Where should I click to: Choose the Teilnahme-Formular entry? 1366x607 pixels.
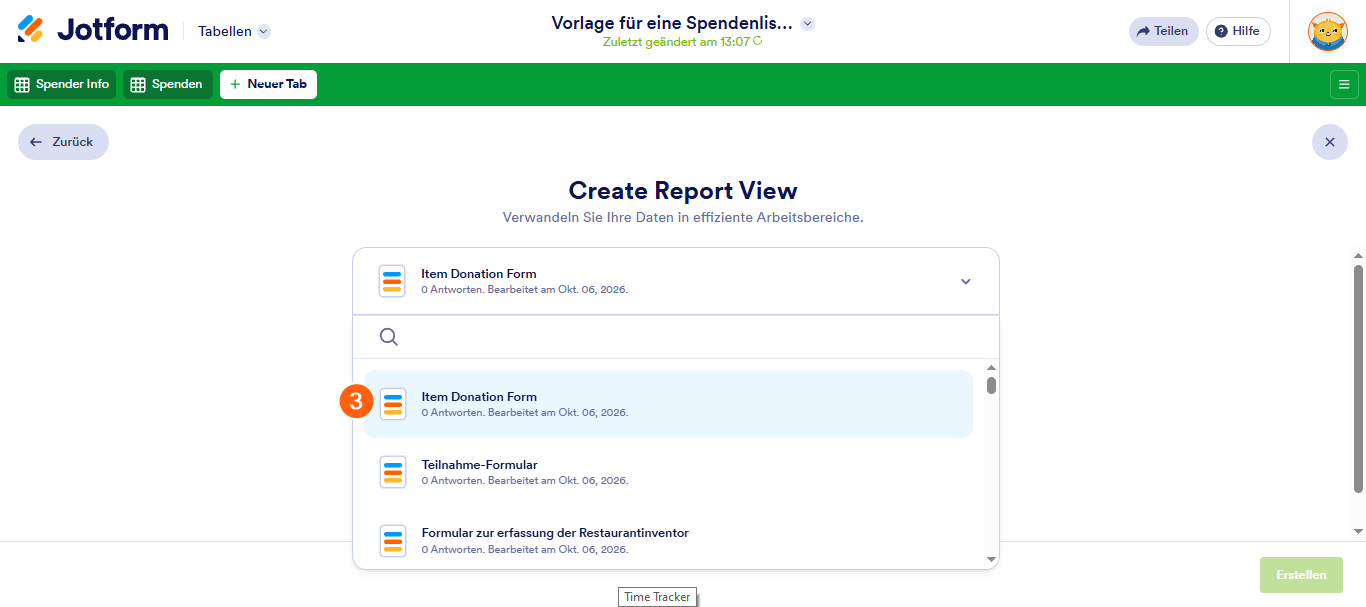pyautogui.click(x=668, y=472)
